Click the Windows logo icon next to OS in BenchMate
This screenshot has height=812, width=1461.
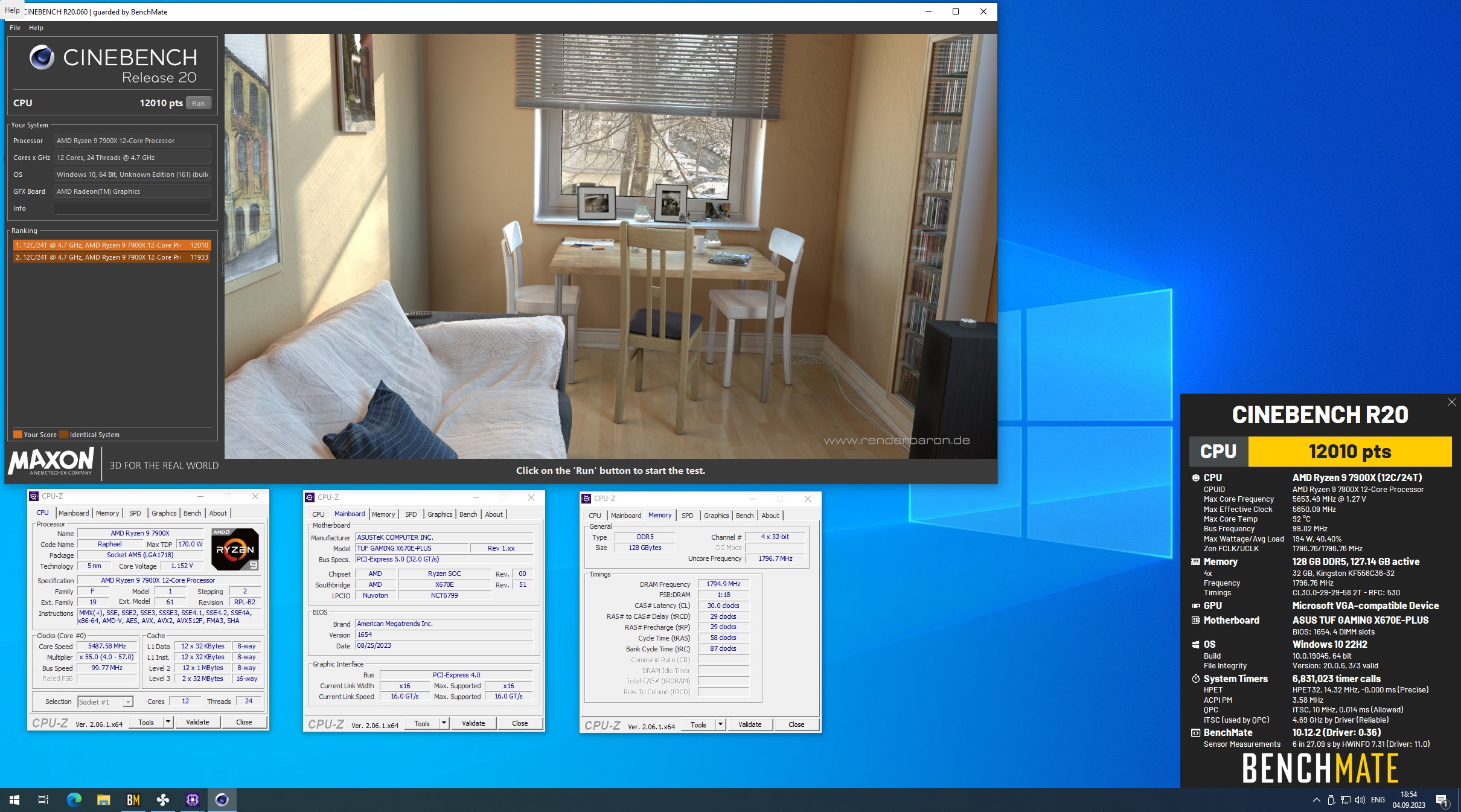pyautogui.click(x=1195, y=644)
